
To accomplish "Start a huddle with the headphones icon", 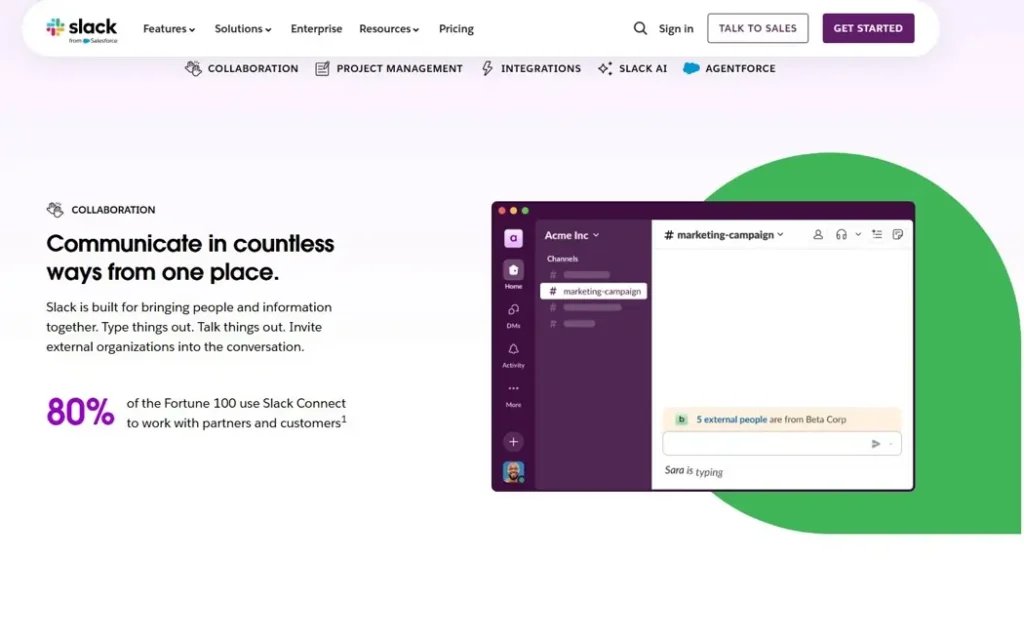I will coord(841,234).
